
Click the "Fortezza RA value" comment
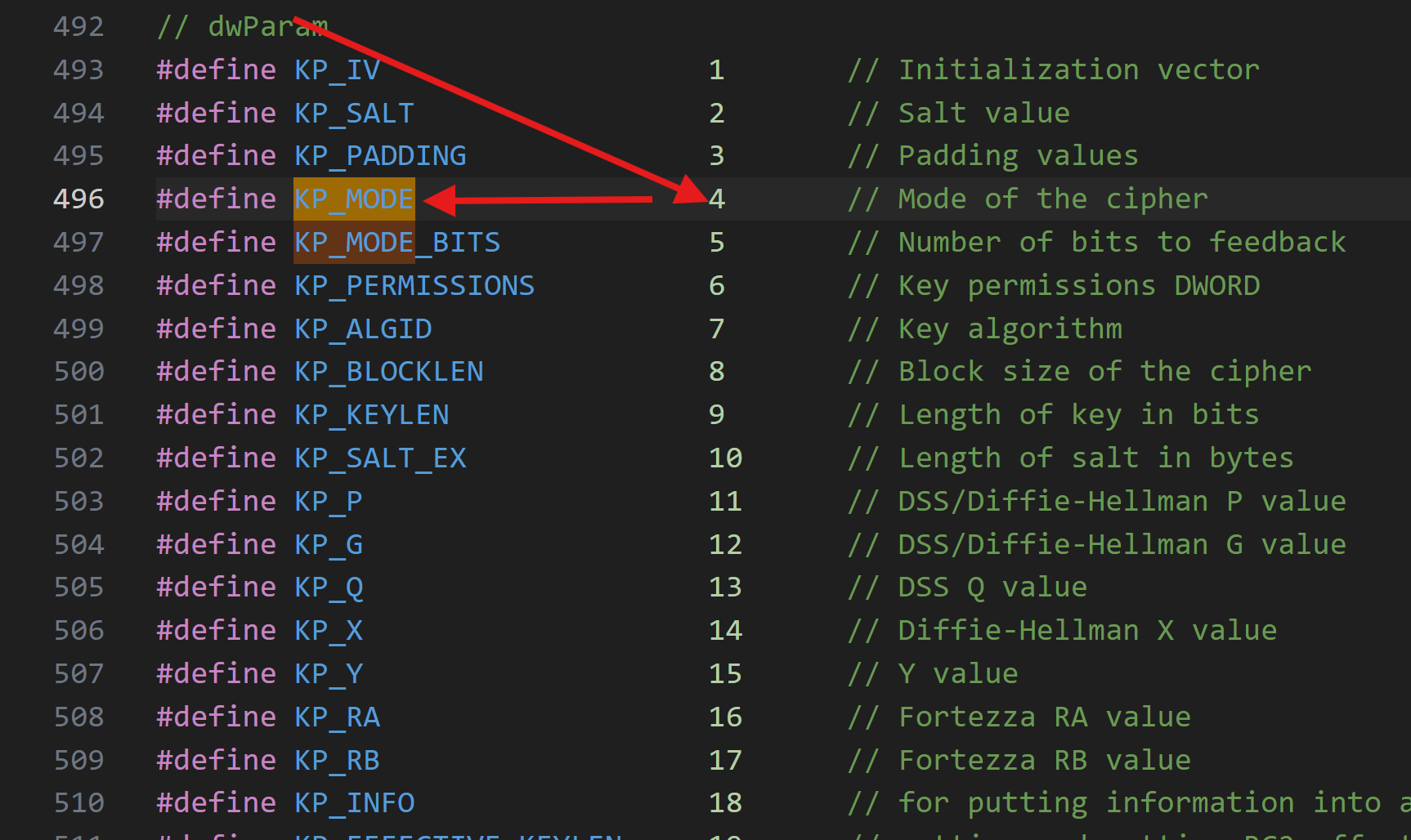click(x=1019, y=717)
